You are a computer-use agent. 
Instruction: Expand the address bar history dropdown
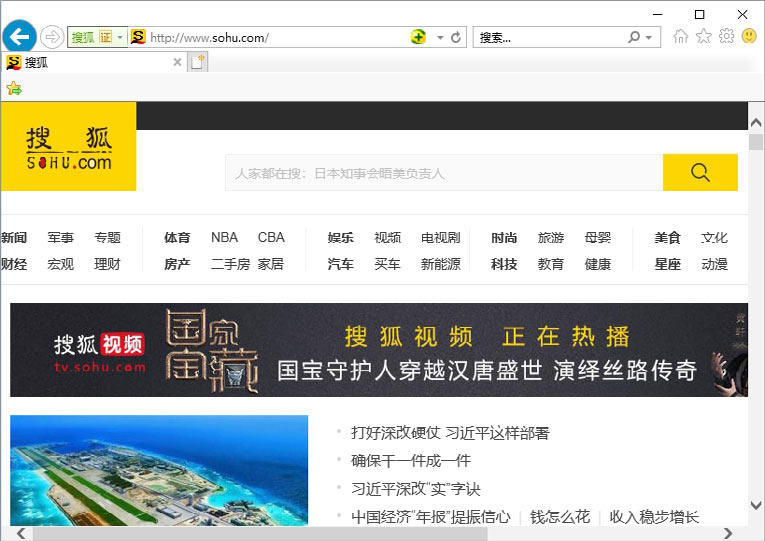click(440, 38)
